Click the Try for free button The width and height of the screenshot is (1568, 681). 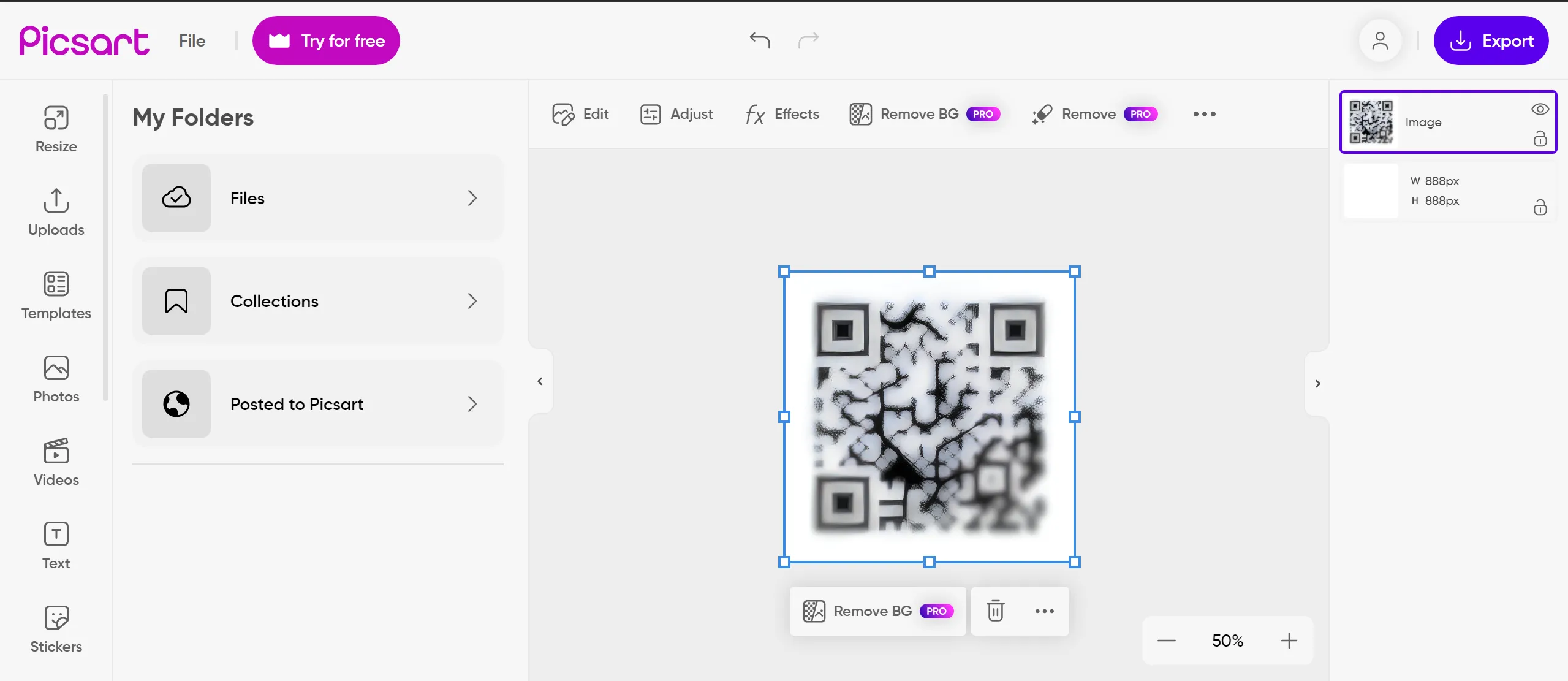[x=326, y=40]
